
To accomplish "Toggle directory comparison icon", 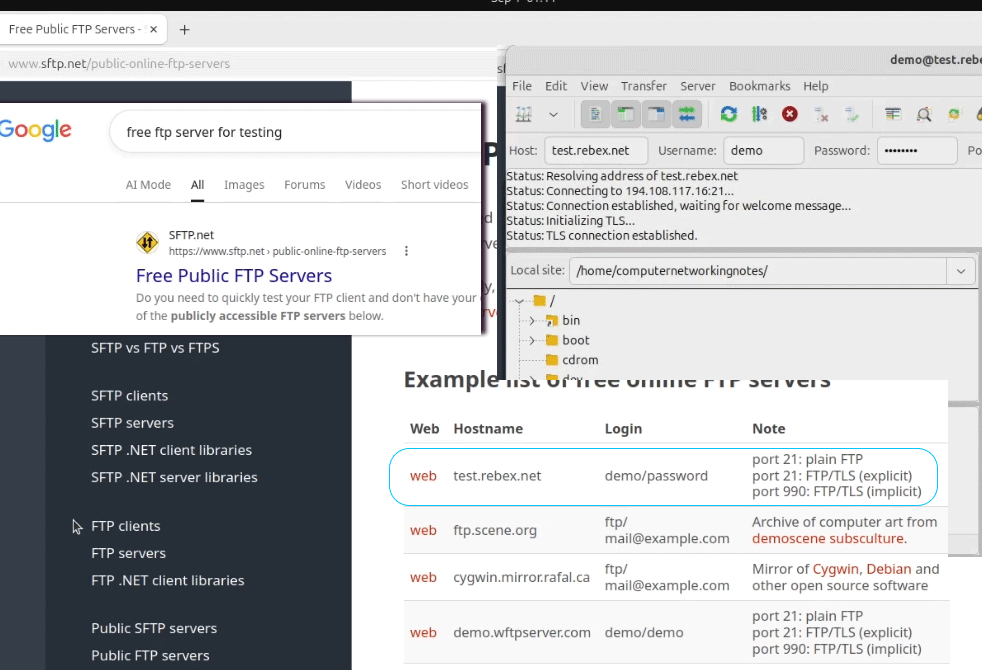I will pos(953,114).
